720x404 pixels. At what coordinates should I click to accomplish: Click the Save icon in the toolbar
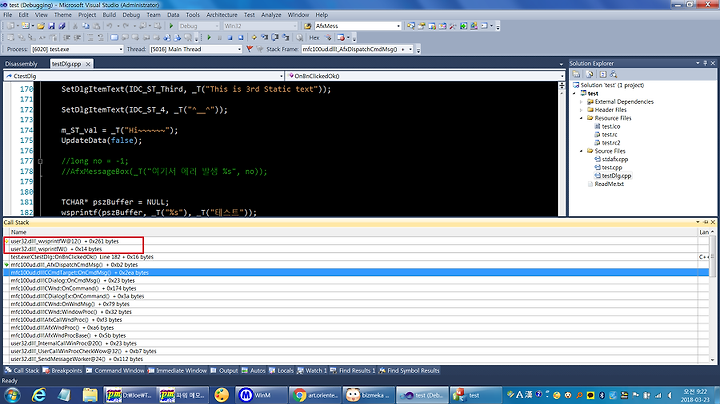pyautogui.click(x=51, y=26)
